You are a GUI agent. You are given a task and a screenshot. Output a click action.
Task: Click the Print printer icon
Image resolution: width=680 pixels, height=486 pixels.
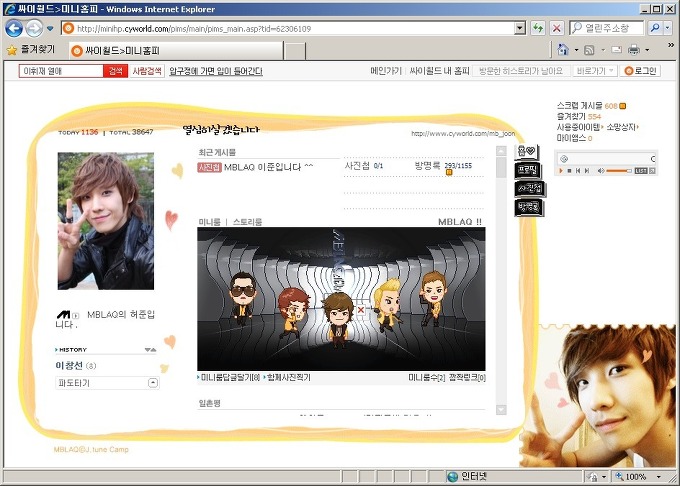[x=634, y=50]
